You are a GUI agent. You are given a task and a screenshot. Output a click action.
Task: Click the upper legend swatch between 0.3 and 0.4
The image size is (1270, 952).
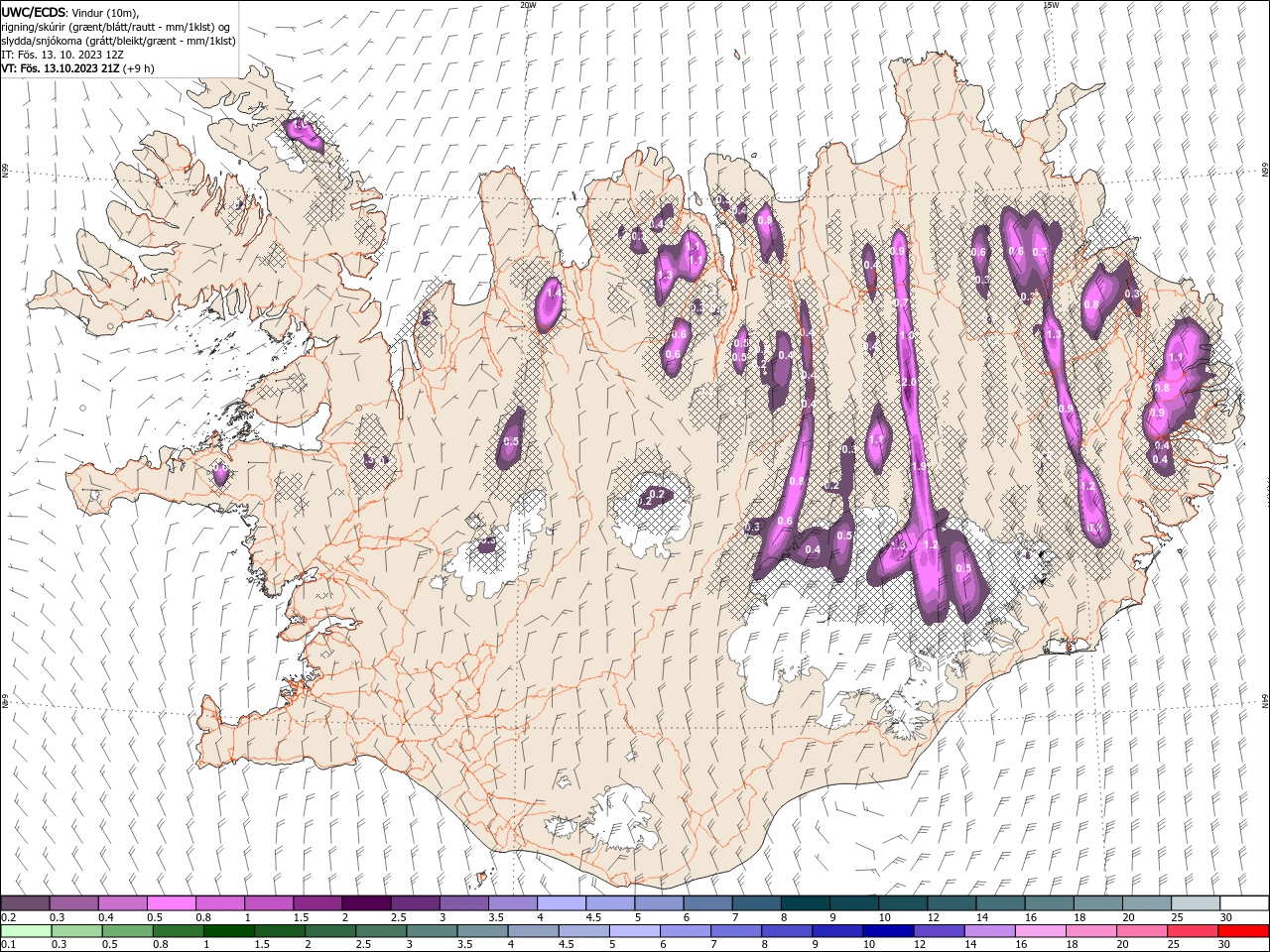74,903
